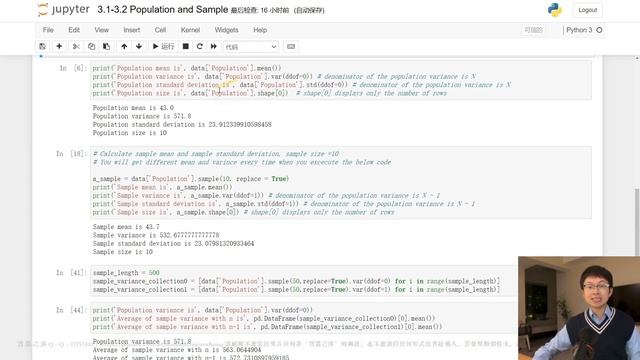This screenshot has height=360, width=640.
Task: Click the Python 3 kernel name
Action: [x=579, y=30]
